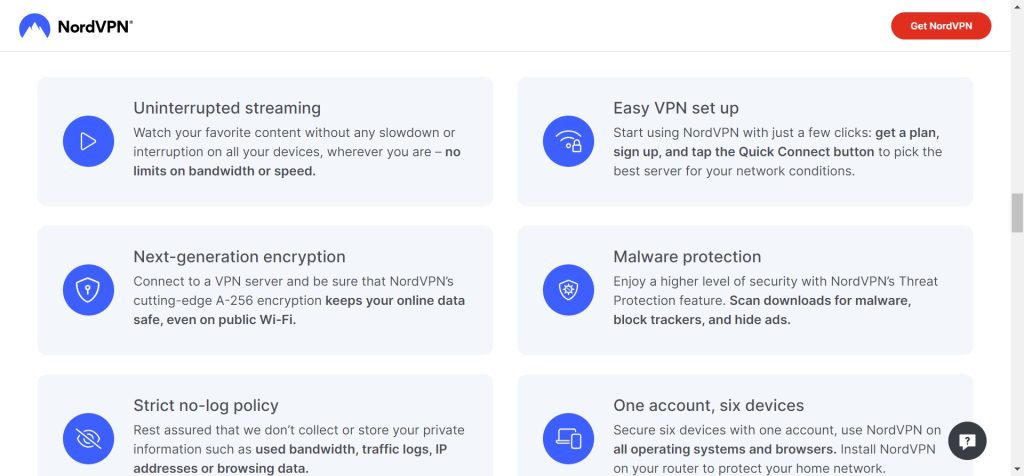The height and width of the screenshot is (476, 1024).
Task: Click the Wi-Fi lock icon for Easy VPN set up
Action: click(x=568, y=141)
